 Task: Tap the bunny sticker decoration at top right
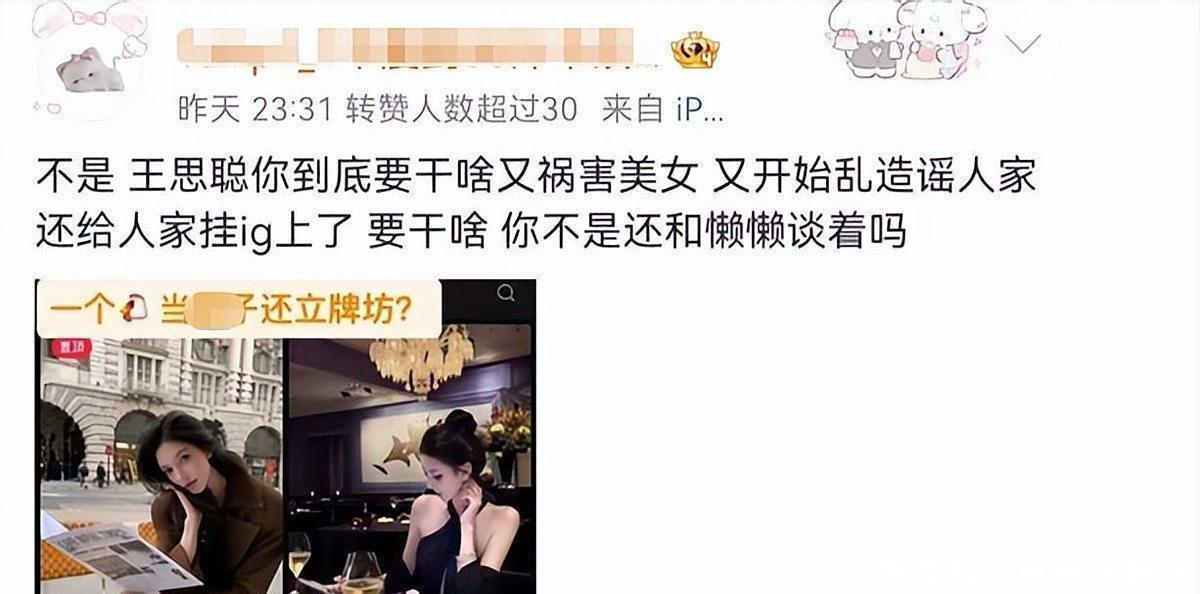(904, 42)
